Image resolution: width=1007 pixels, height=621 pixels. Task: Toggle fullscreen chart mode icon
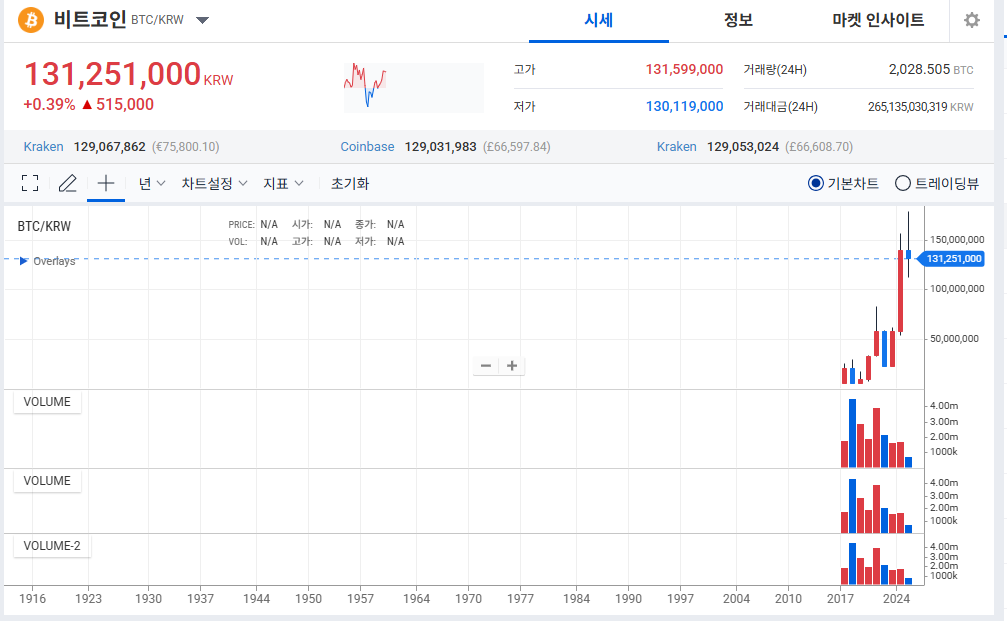point(30,183)
